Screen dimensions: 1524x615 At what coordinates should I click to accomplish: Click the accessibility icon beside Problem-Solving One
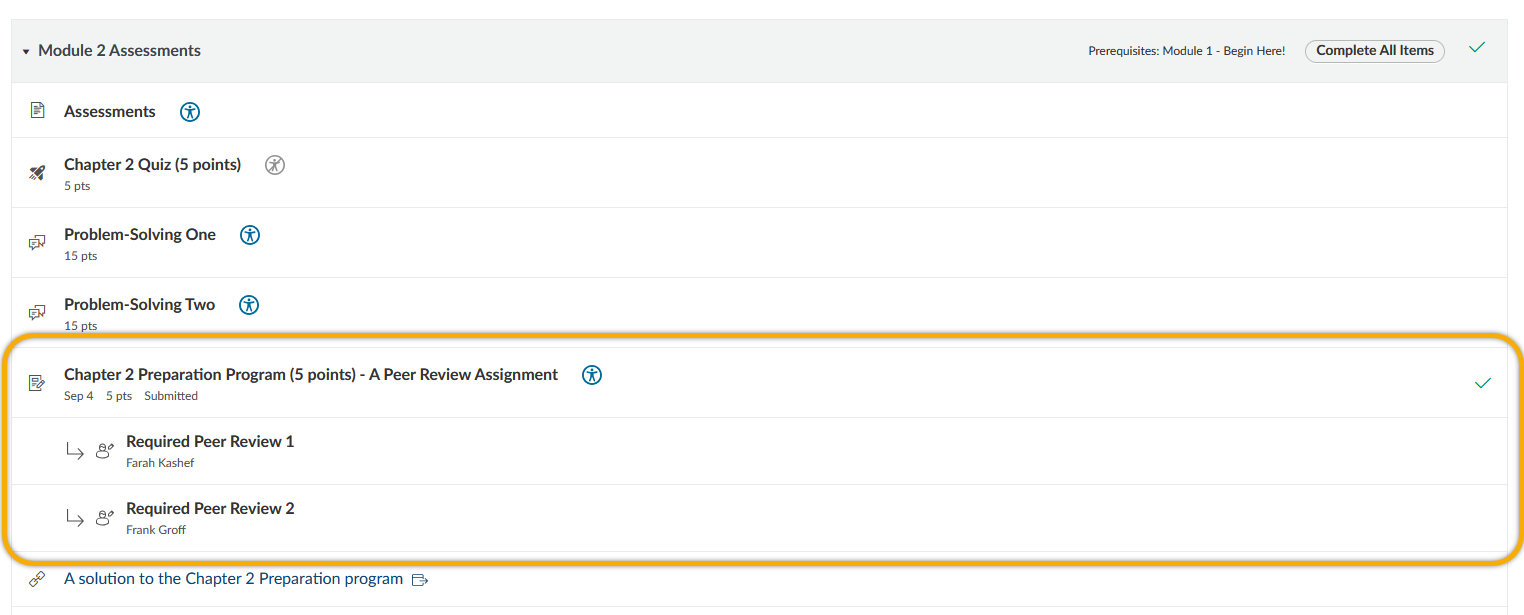click(x=250, y=235)
